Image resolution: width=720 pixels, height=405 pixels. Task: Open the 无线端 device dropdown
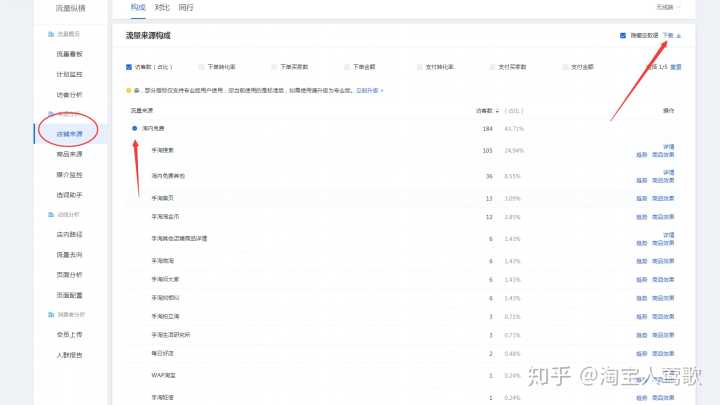pyautogui.click(x=668, y=7)
